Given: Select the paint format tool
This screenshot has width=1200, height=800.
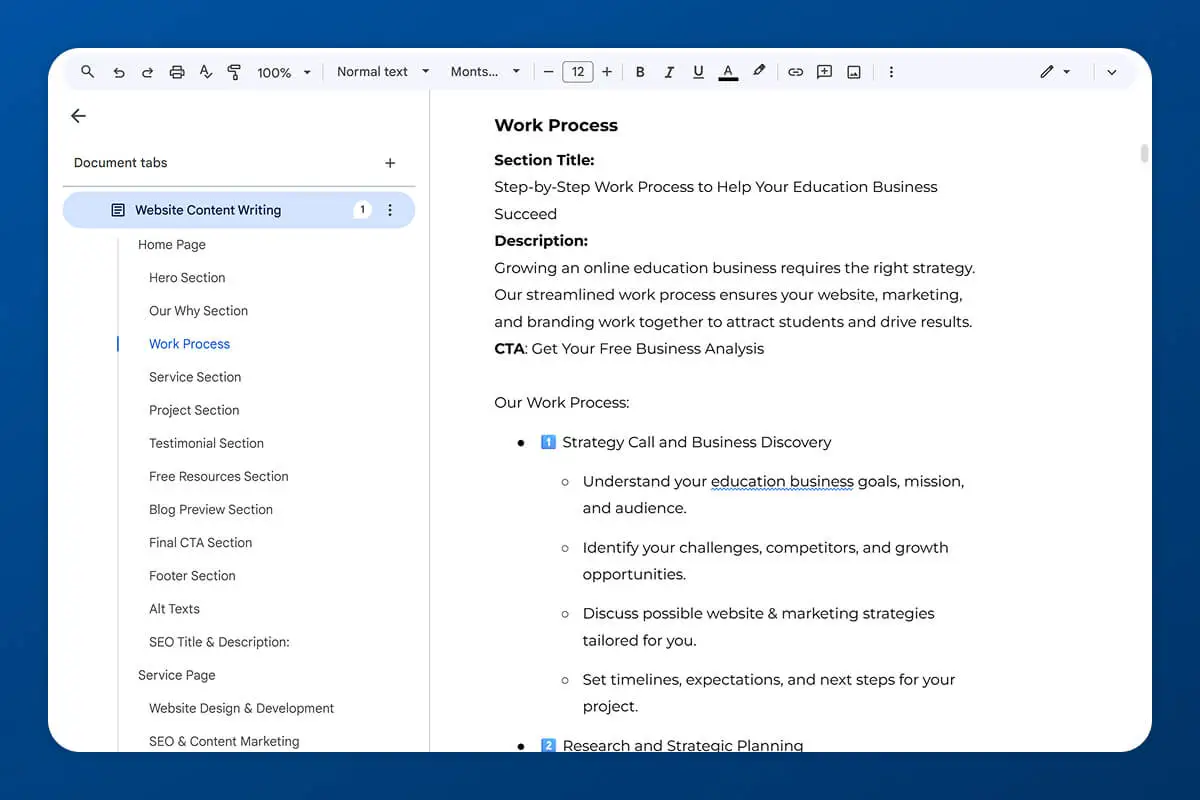Looking at the screenshot, I should [234, 71].
